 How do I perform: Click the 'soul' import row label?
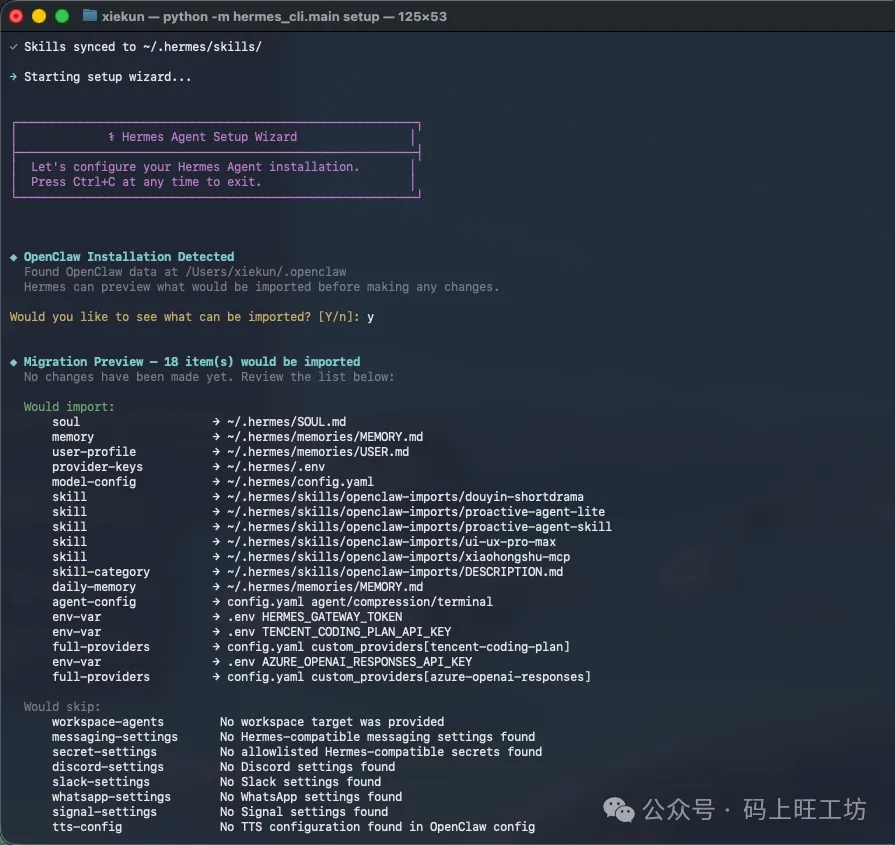coord(66,422)
